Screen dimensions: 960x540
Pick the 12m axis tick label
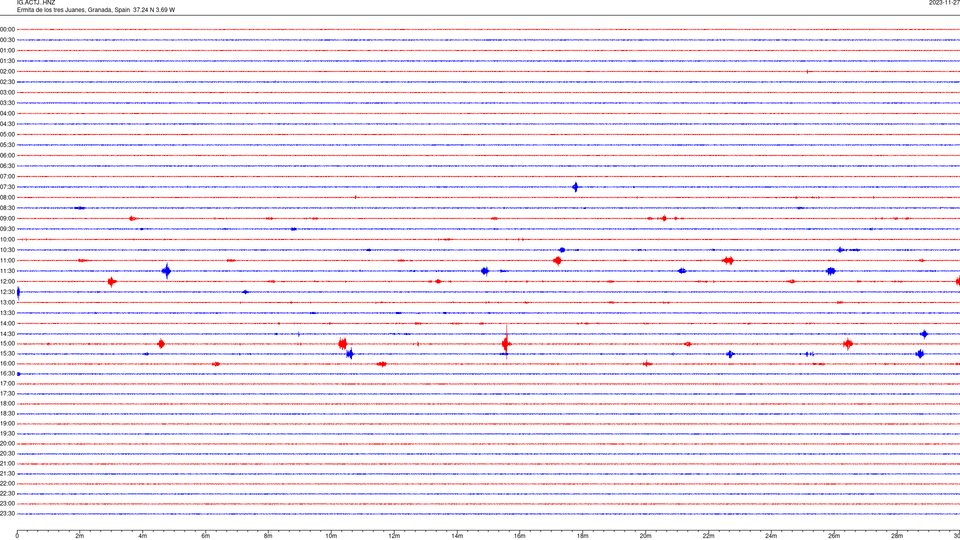point(394,536)
